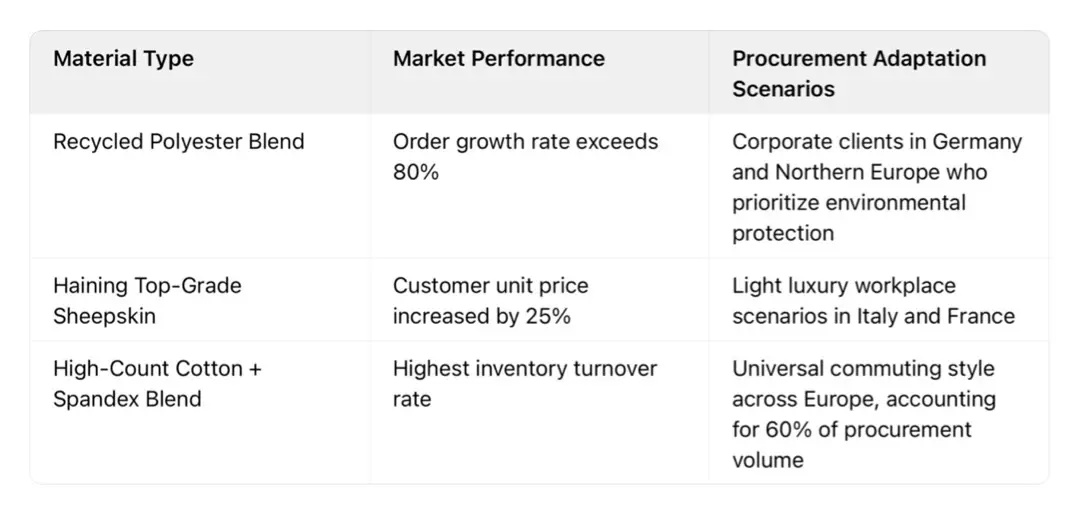Select the universal commuting style cell
The image size is (1080, 516).
pyautogui.click(x=863, y=414)
